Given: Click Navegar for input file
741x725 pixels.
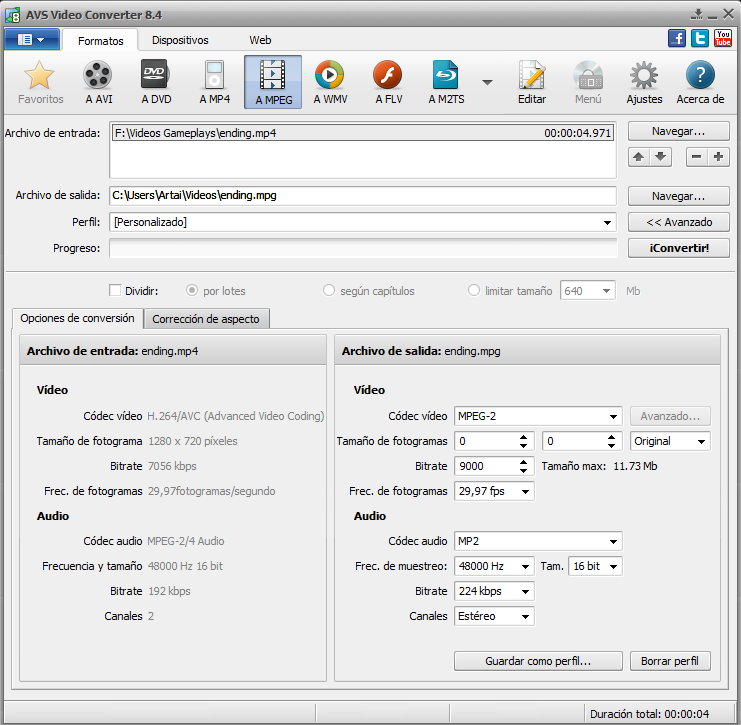Looking at the screenshot, I should (678, 131).
